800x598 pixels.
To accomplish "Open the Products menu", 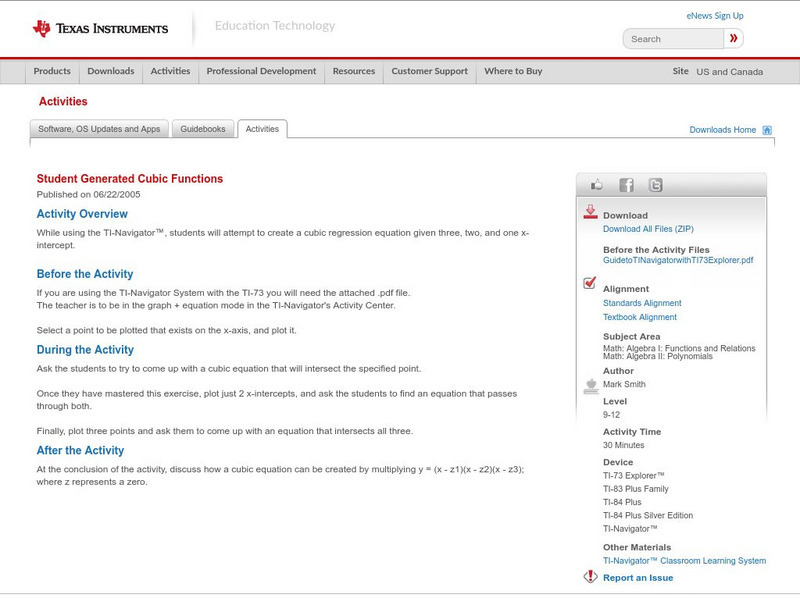I will click(x=52, y=71).
